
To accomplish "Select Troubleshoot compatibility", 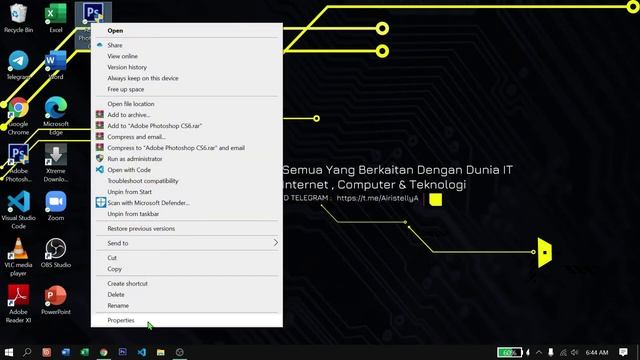I will pyautogui.click(x=187, y=181).
